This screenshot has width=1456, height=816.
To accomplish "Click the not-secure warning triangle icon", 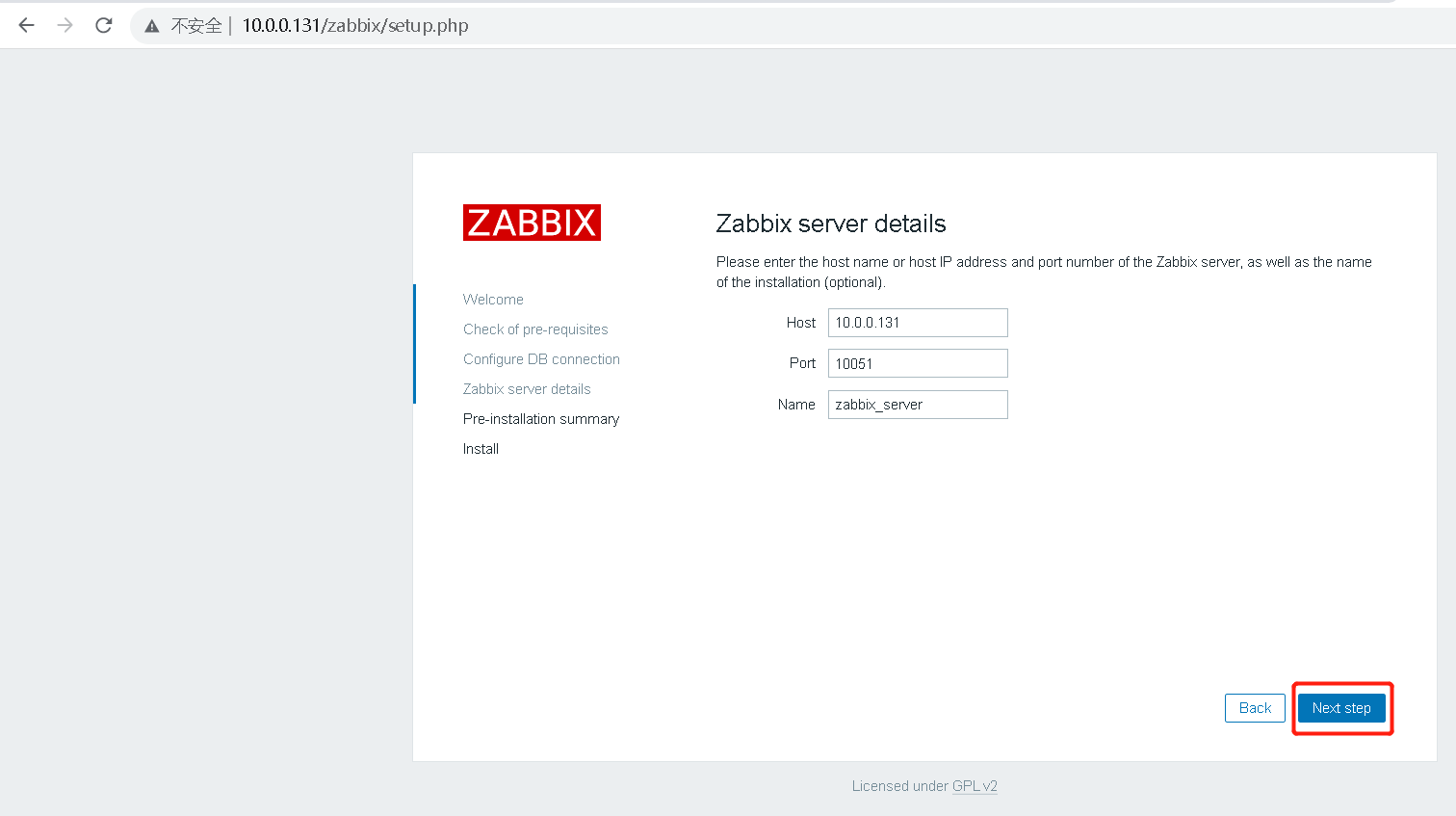I will [152, 26].
